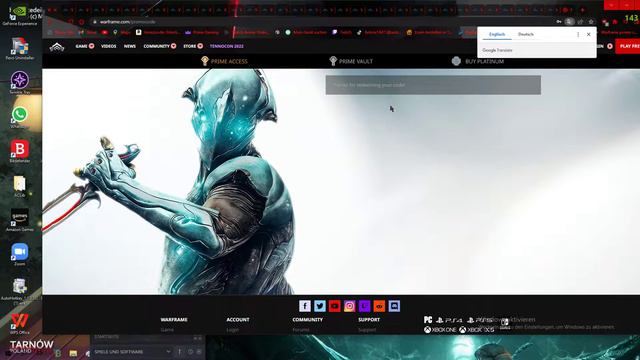Open WPS Office desktop shortcut
Image resolution: width=640 pixels, height=360 pixels.
click(x=20, y=324)
